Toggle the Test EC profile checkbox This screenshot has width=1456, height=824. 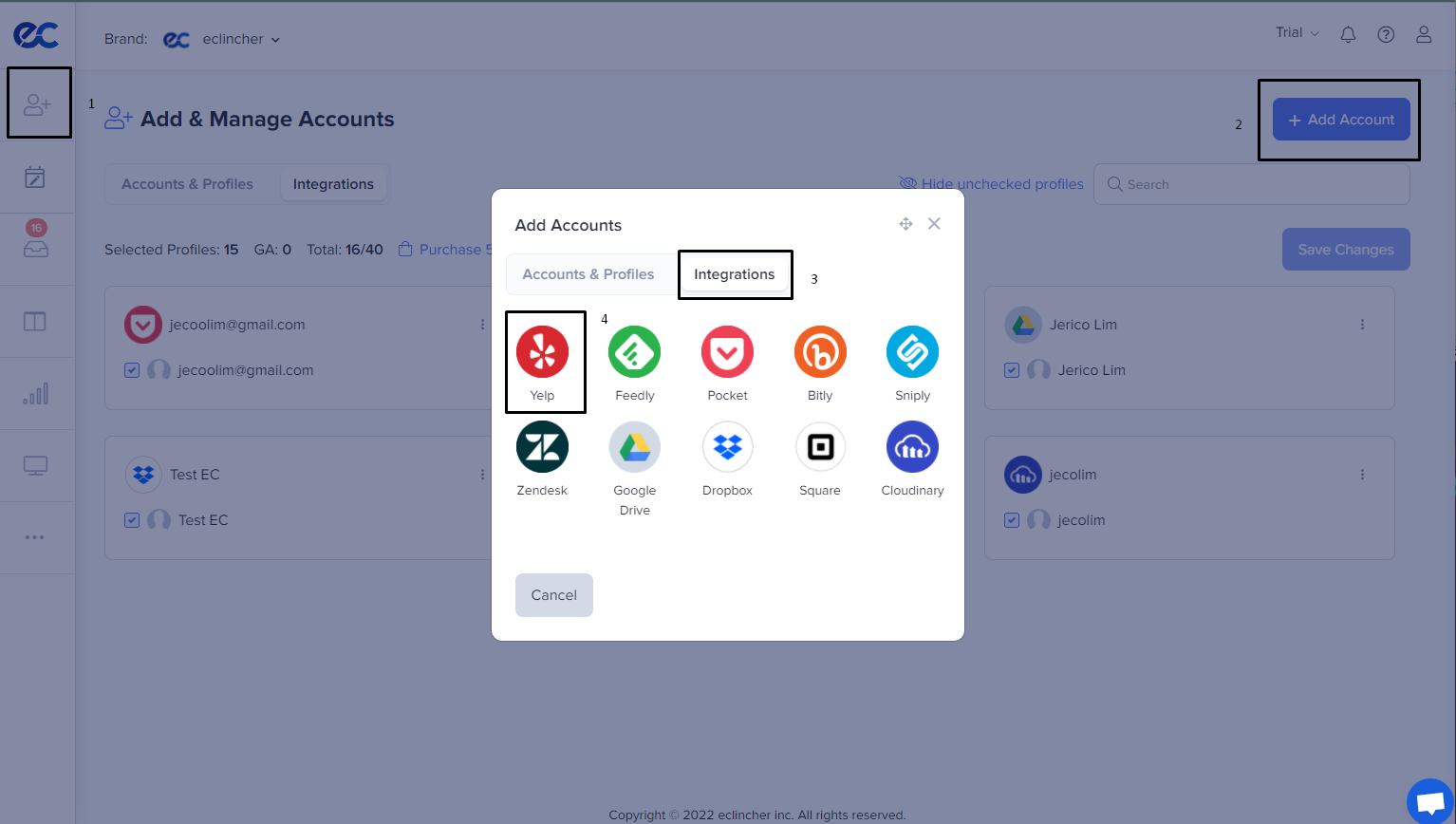(x=132, y=520)
